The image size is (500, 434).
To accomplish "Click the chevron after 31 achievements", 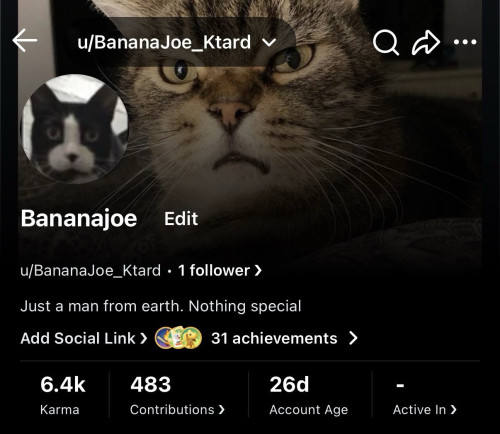I will tap(353, 338).
